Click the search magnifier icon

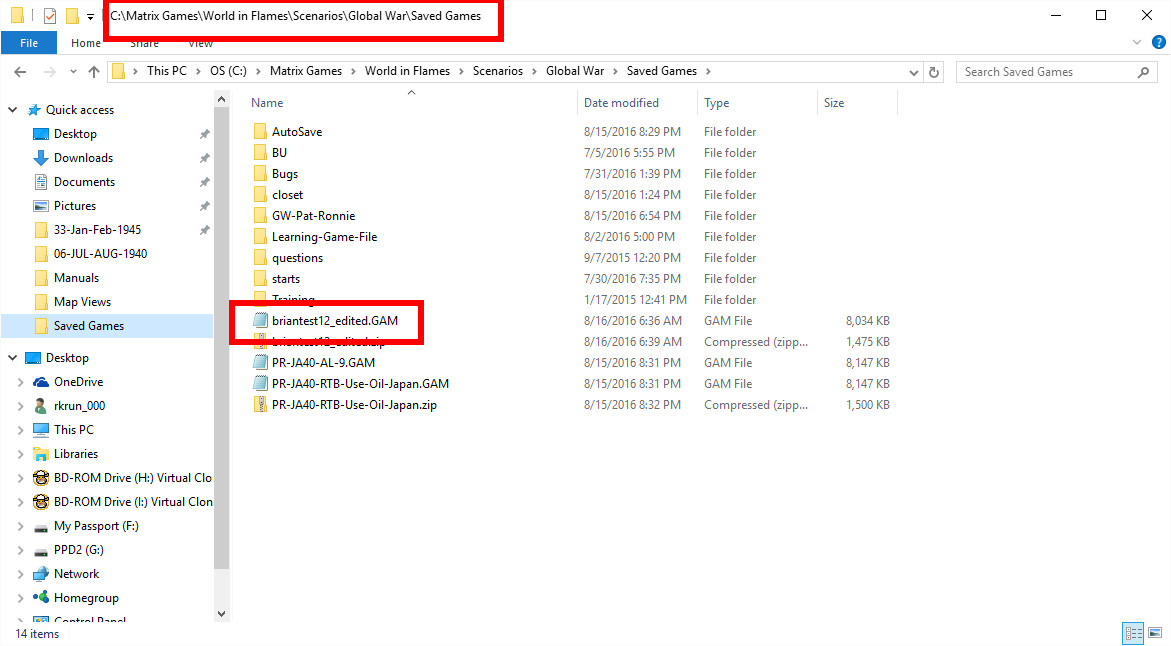(x=1143, y=72)
